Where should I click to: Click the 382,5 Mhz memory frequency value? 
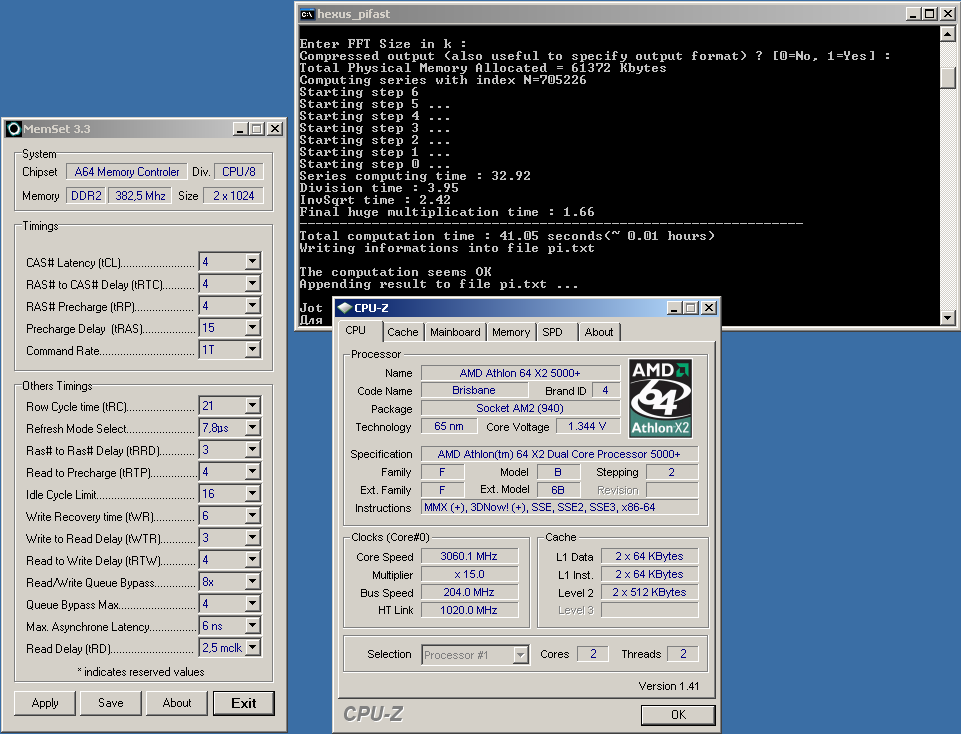coord(140,196)
